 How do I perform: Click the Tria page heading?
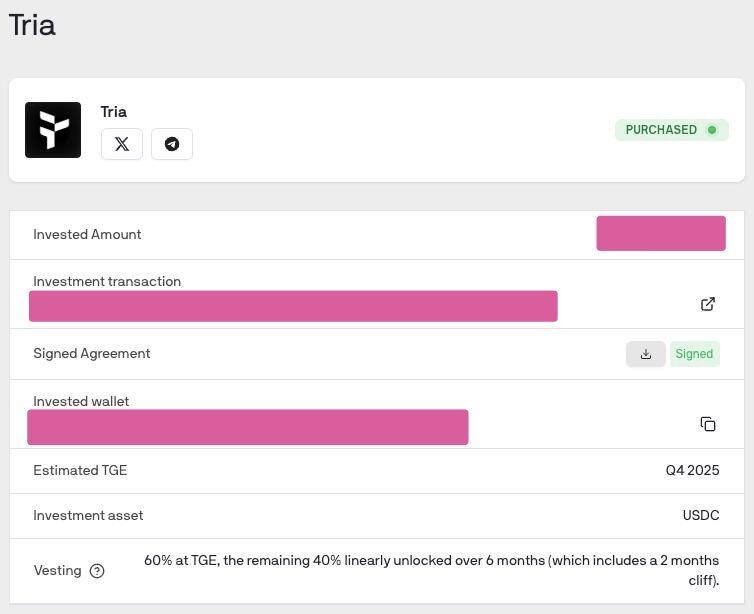pos(32,25)
